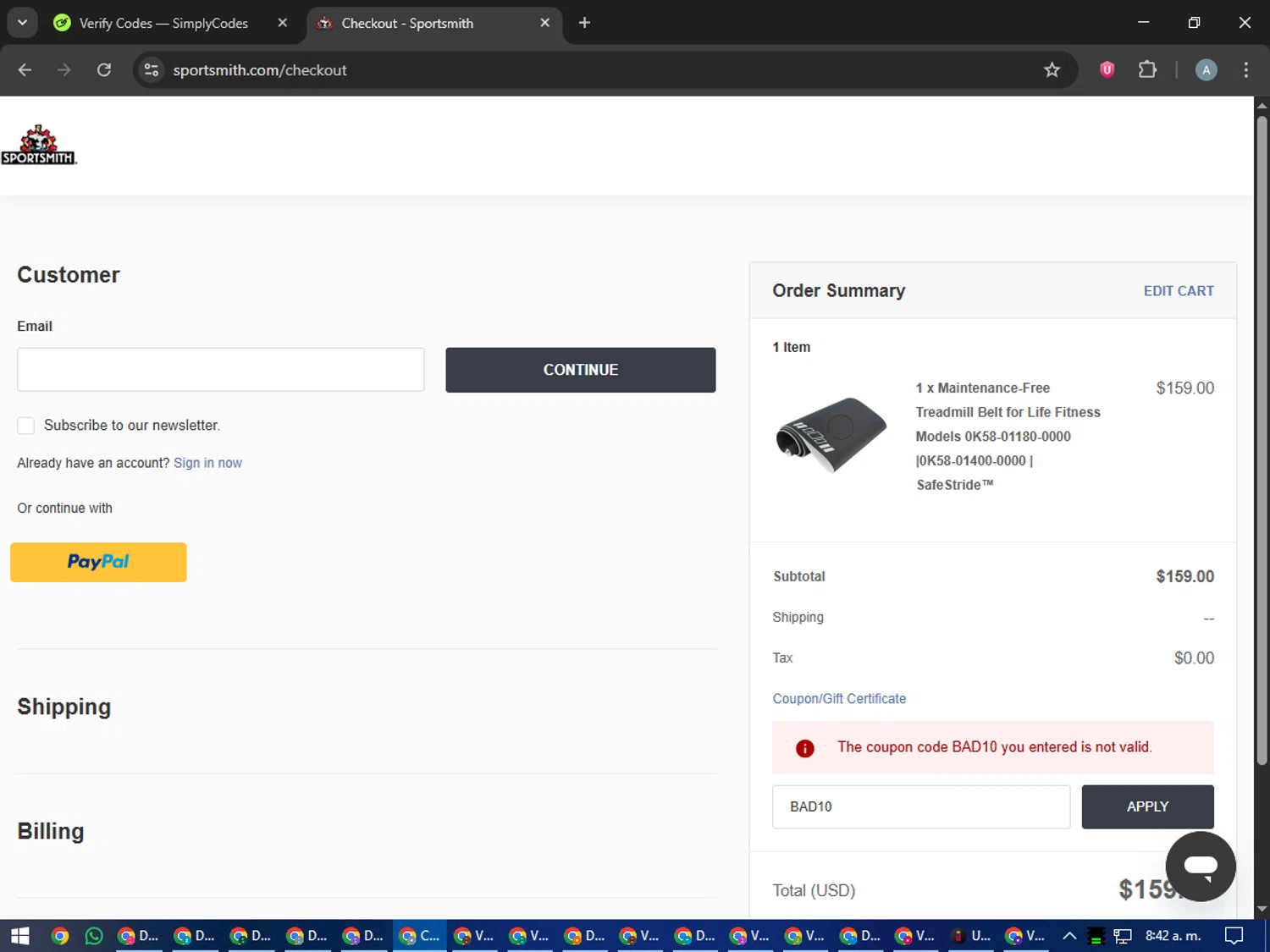Click the Subtotal $159.00 amount
Viewport: 1270px width, 952px height.
pyautogui.click(x=1184, y=576)
